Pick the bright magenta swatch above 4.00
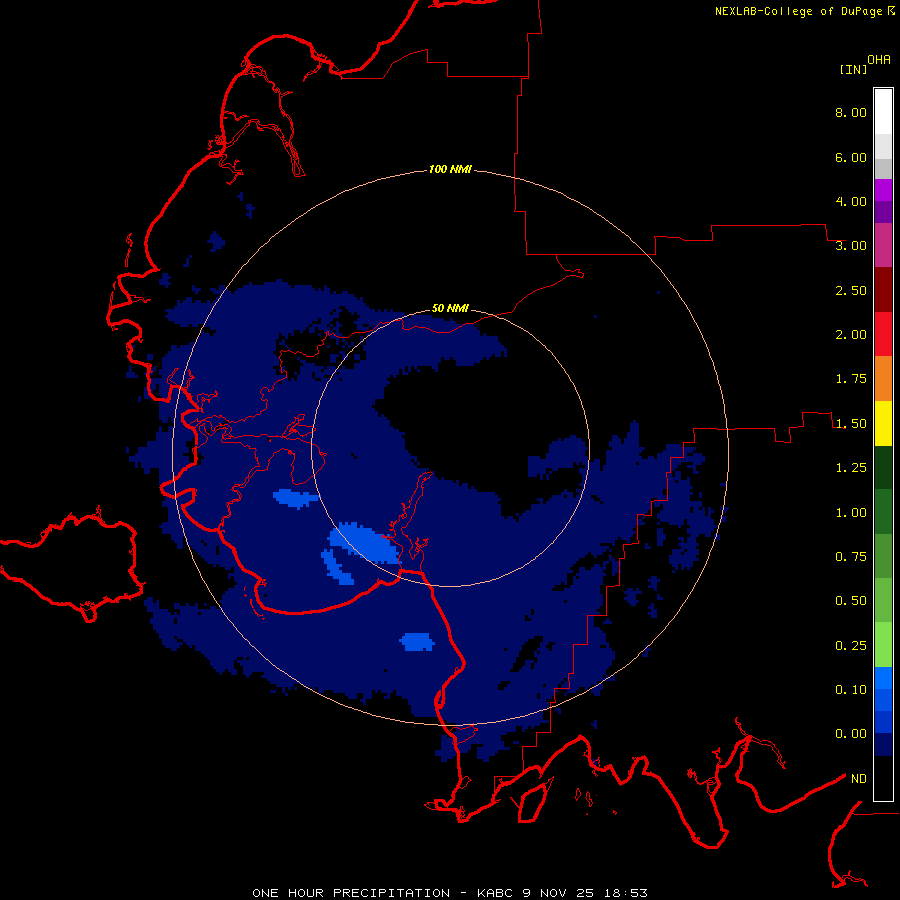Viewport: 900px width, 900px height. (x=883, y=190)
